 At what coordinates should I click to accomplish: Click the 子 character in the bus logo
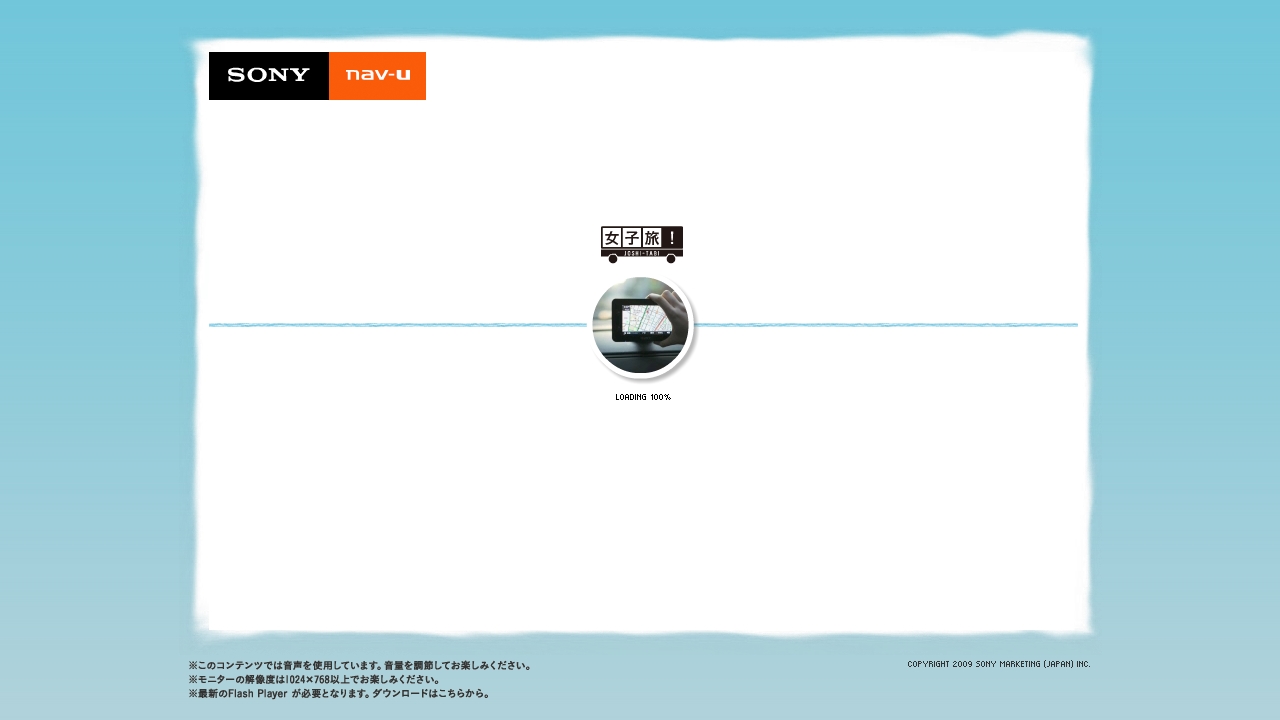[631, 238]
